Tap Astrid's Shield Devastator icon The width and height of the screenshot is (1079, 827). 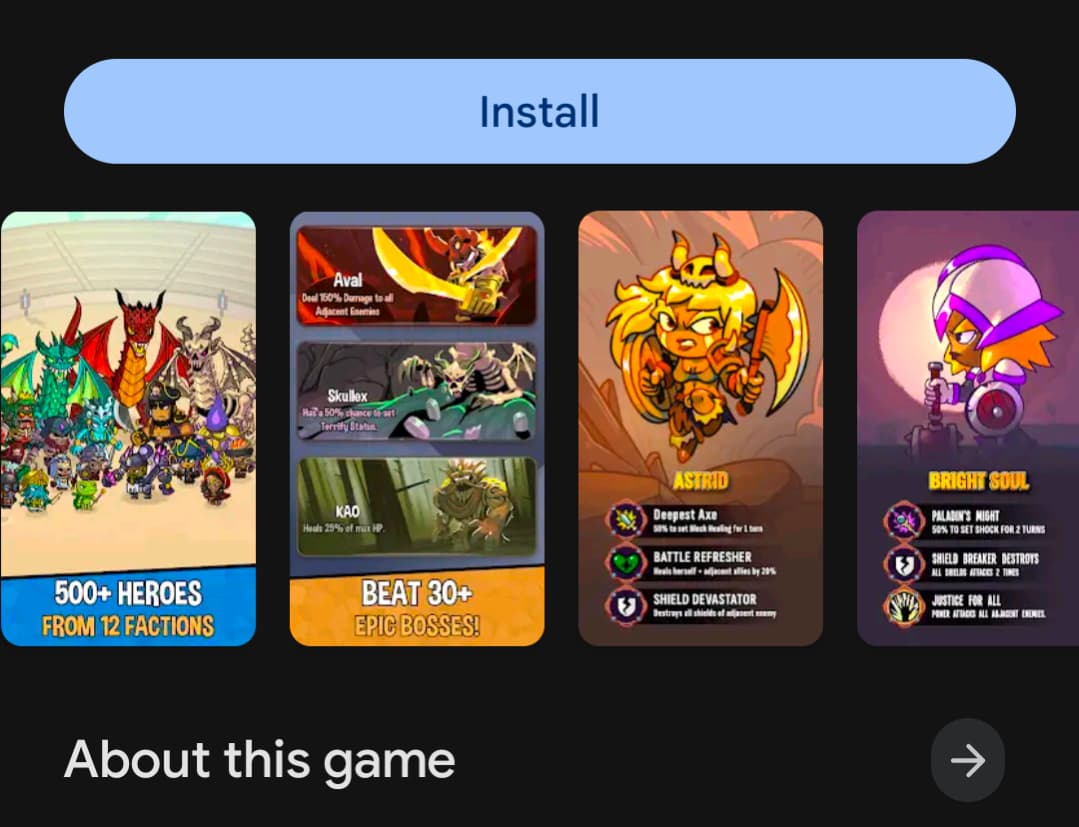point(626,605)
